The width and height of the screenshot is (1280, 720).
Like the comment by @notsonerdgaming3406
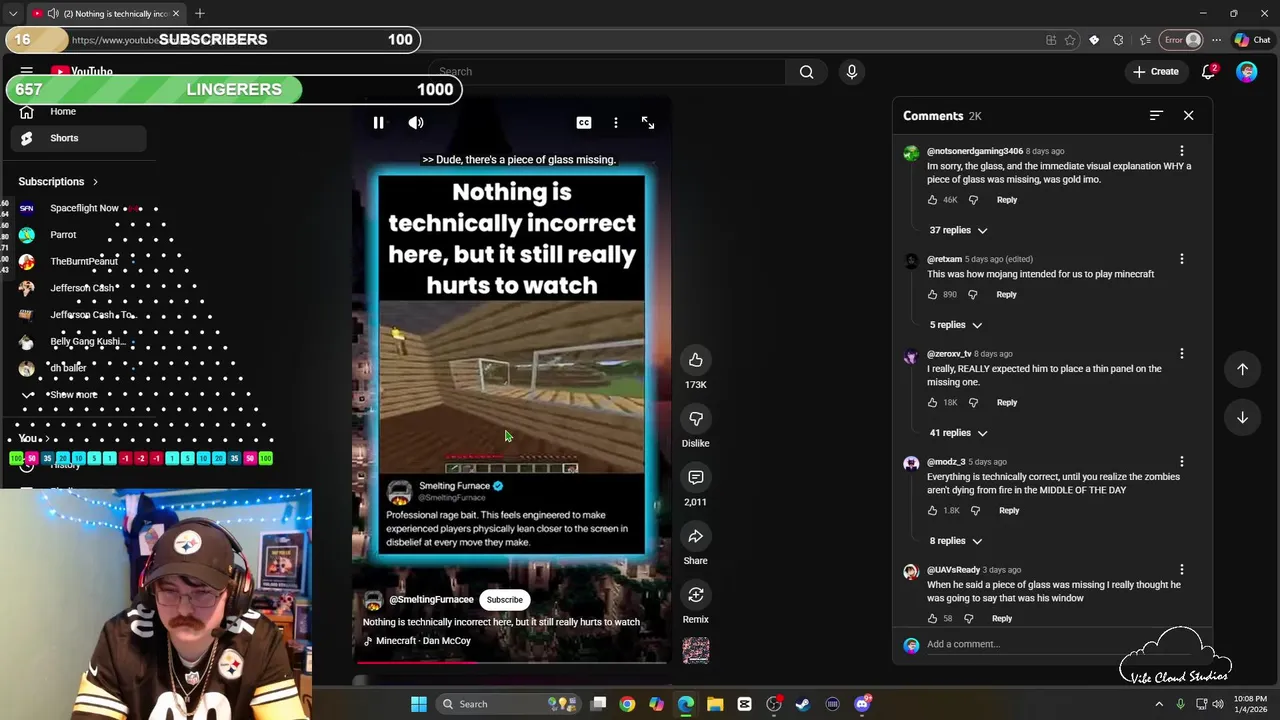coord(932,200)
